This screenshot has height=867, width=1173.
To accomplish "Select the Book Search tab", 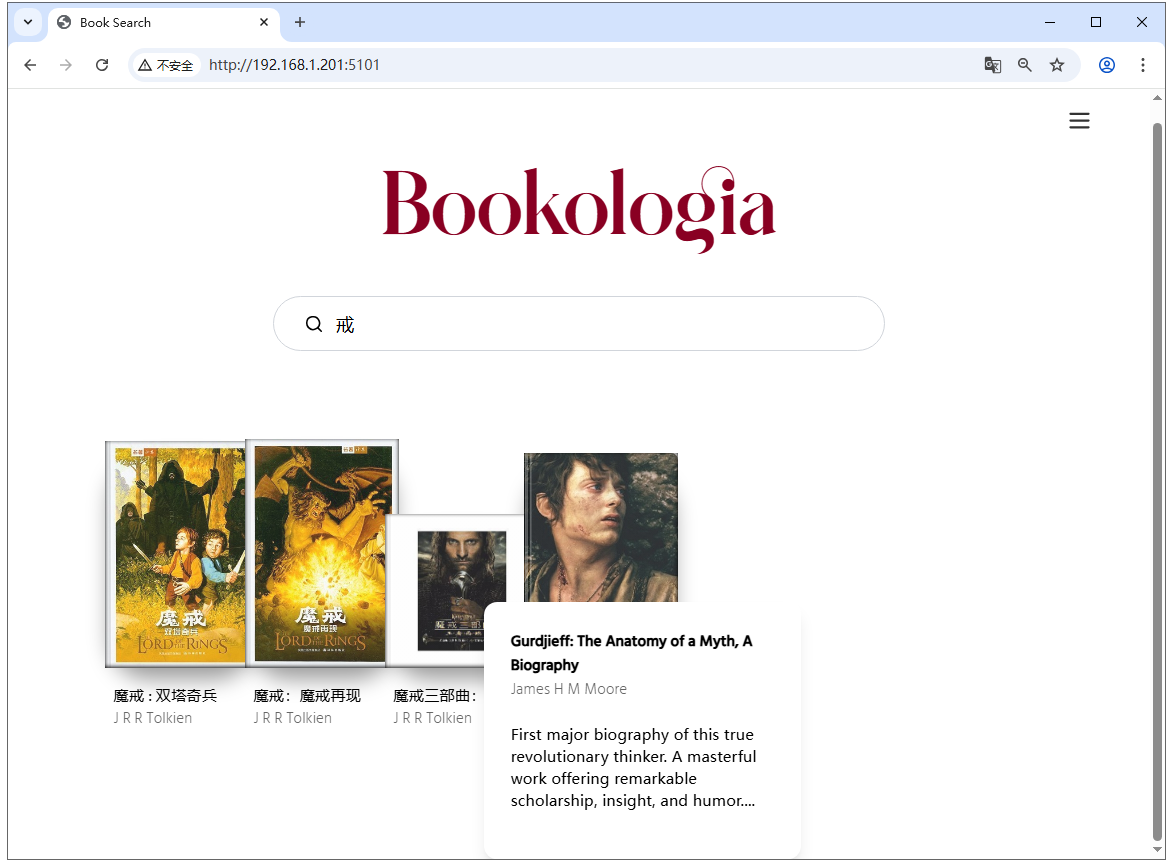I will click(165, 22).
